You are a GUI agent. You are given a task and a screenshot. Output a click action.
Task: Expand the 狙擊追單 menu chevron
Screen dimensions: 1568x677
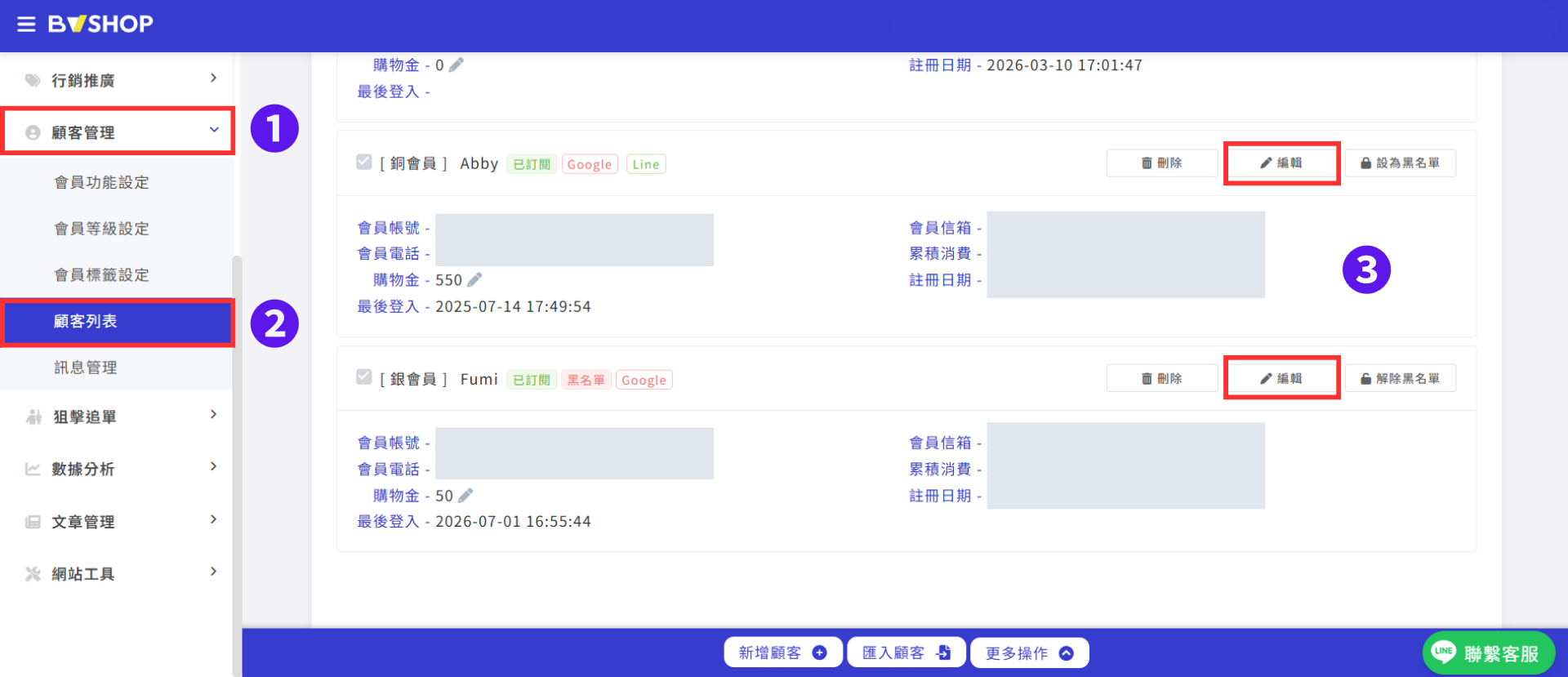tap(213, 414)
